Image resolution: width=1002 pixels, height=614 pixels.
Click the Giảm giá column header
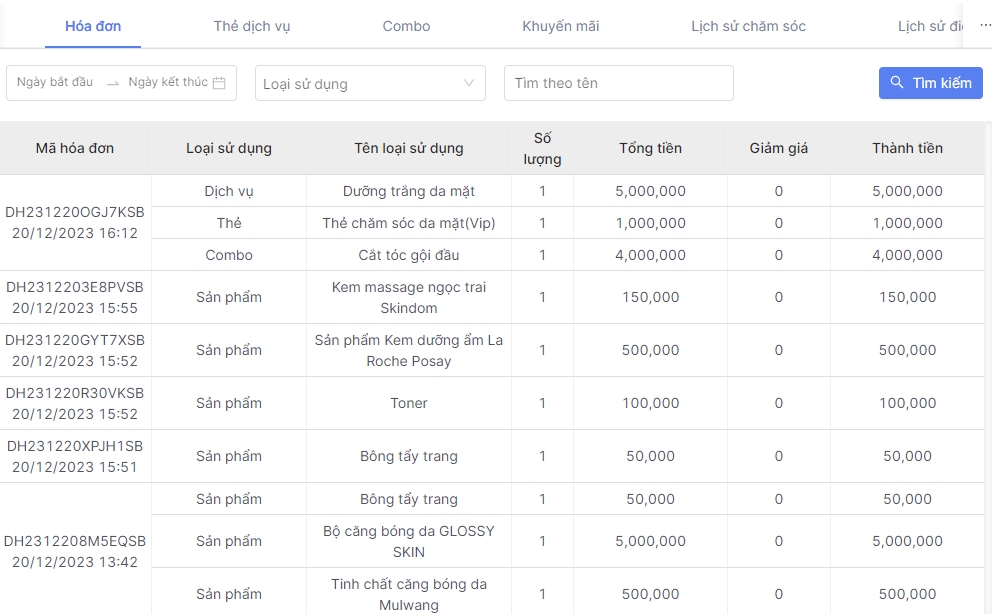point(778,148)
